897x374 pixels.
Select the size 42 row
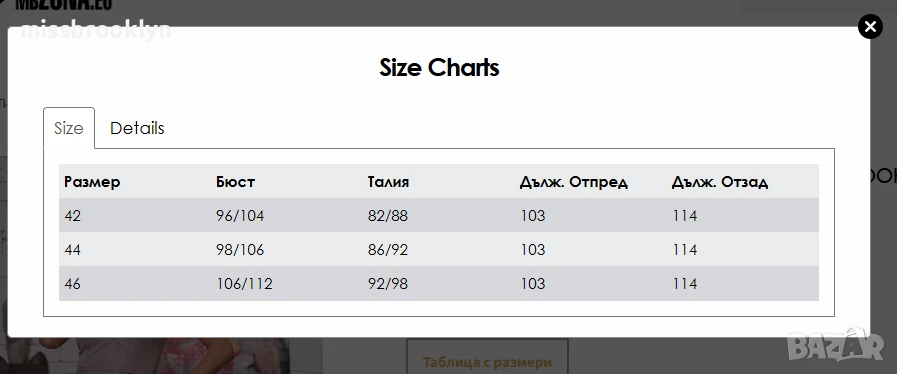[x=439, y=216]
